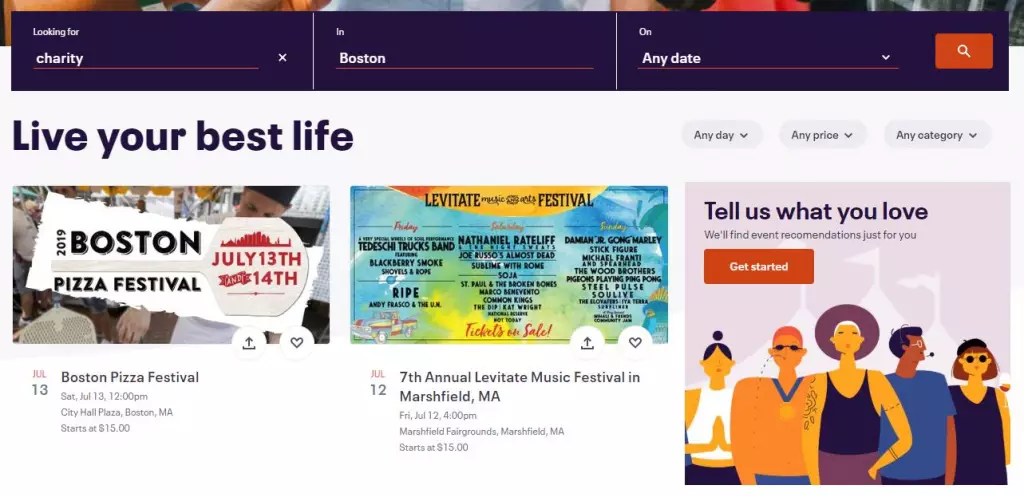Click the Tell us what you love heading
1024x497 pixels.
[x=816, y=211]
